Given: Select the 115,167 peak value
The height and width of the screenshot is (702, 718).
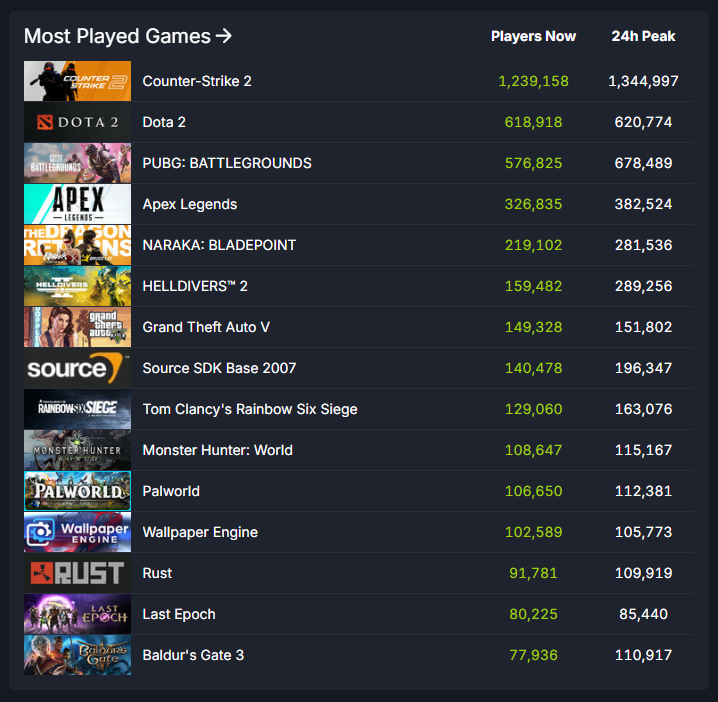Looking at the screenshot, I should [x=643, y=450].
